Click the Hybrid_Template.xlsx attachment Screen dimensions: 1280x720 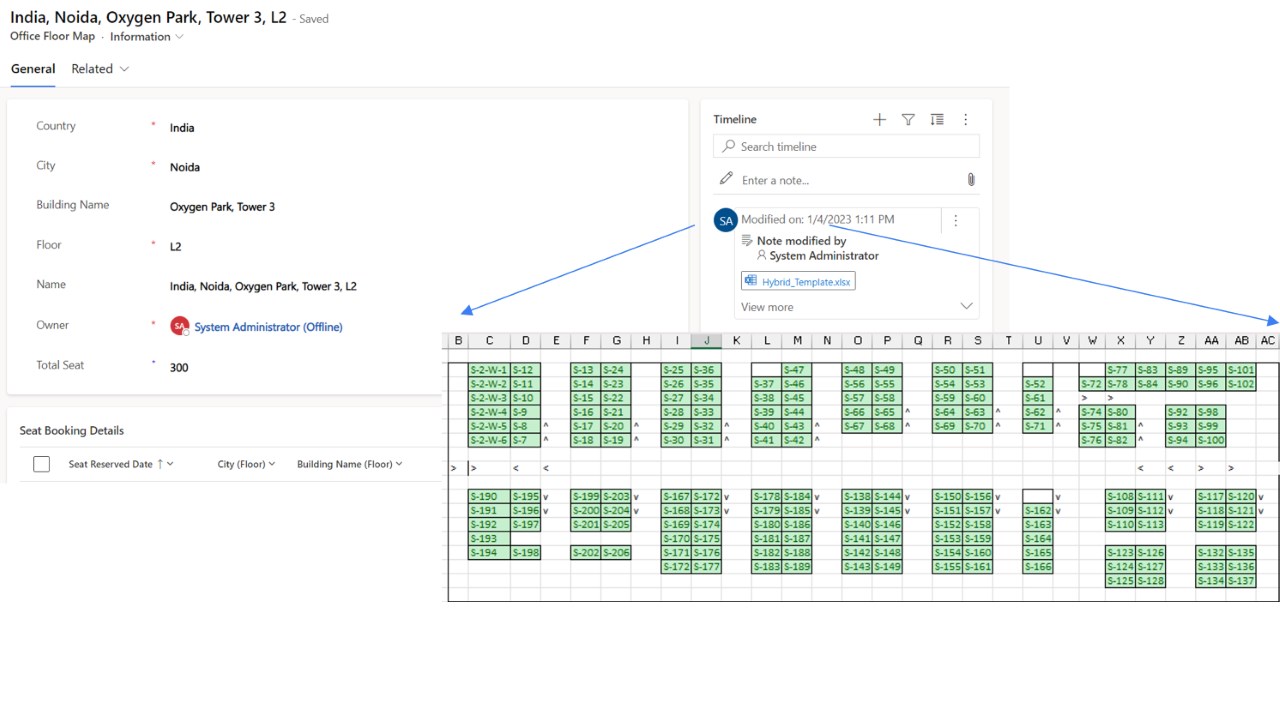click(x=798, y=281)
